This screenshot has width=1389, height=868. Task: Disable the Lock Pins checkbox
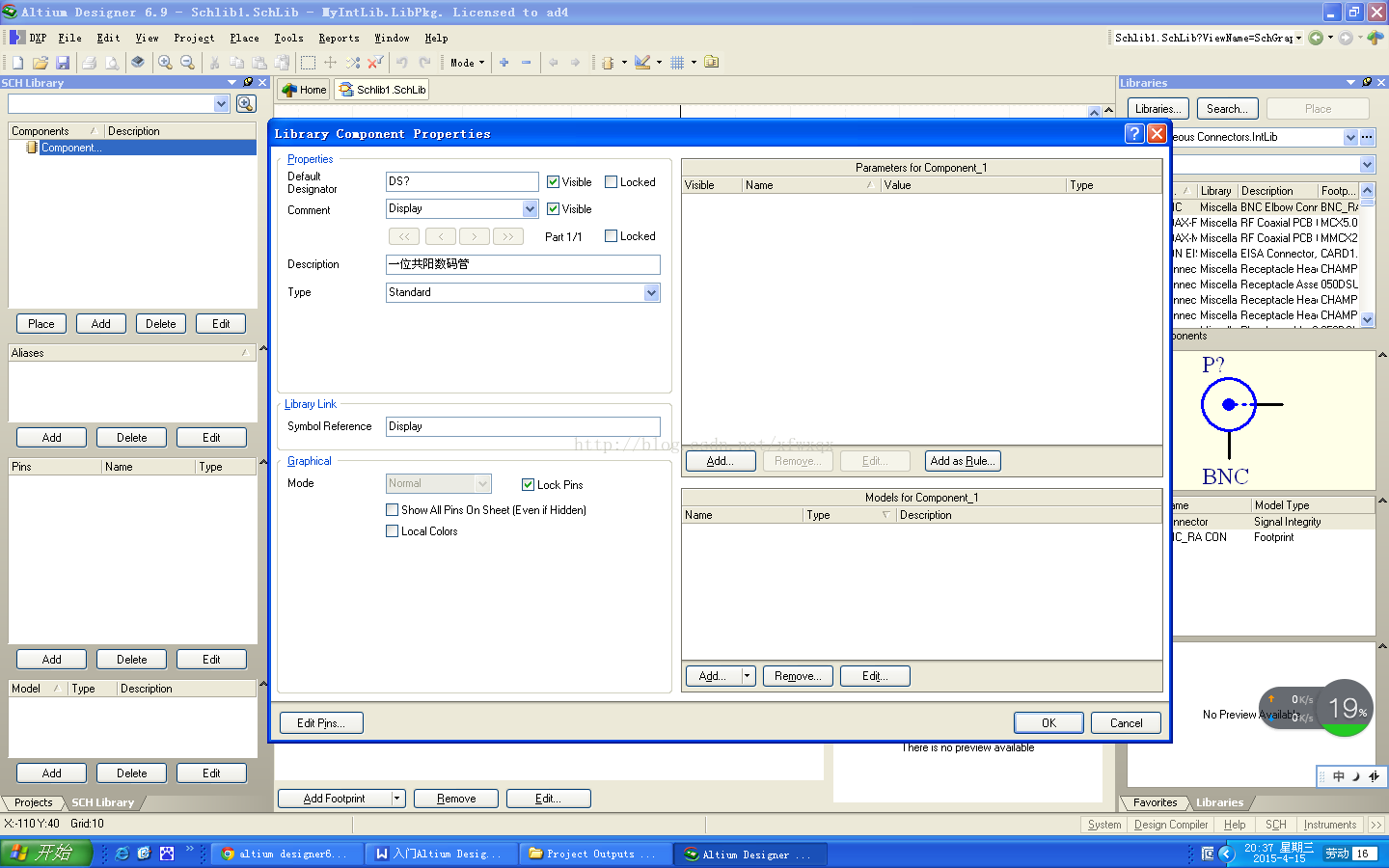(x=528, y=485)
